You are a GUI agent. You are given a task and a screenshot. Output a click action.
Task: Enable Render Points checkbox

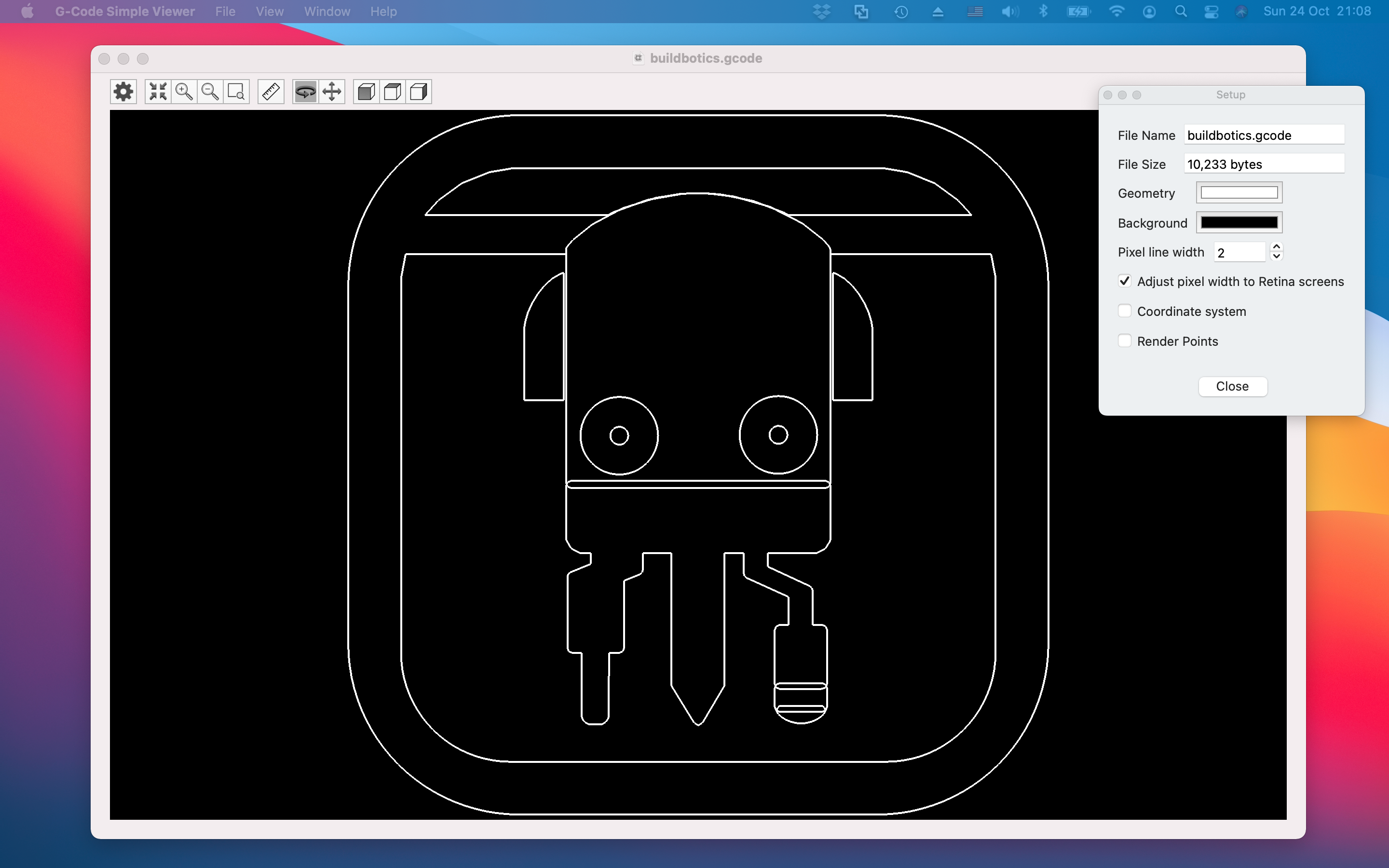[x=1124, y=341]
